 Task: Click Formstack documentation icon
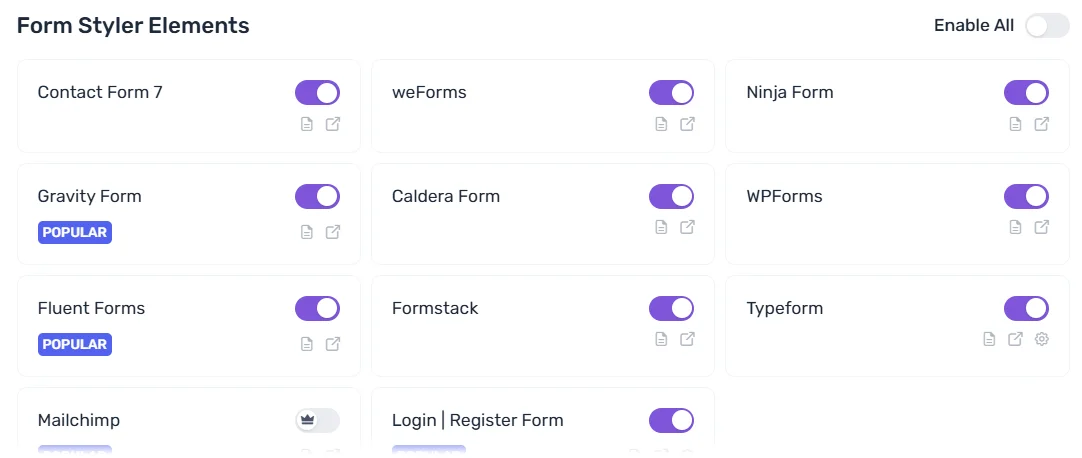click(661, 339)
